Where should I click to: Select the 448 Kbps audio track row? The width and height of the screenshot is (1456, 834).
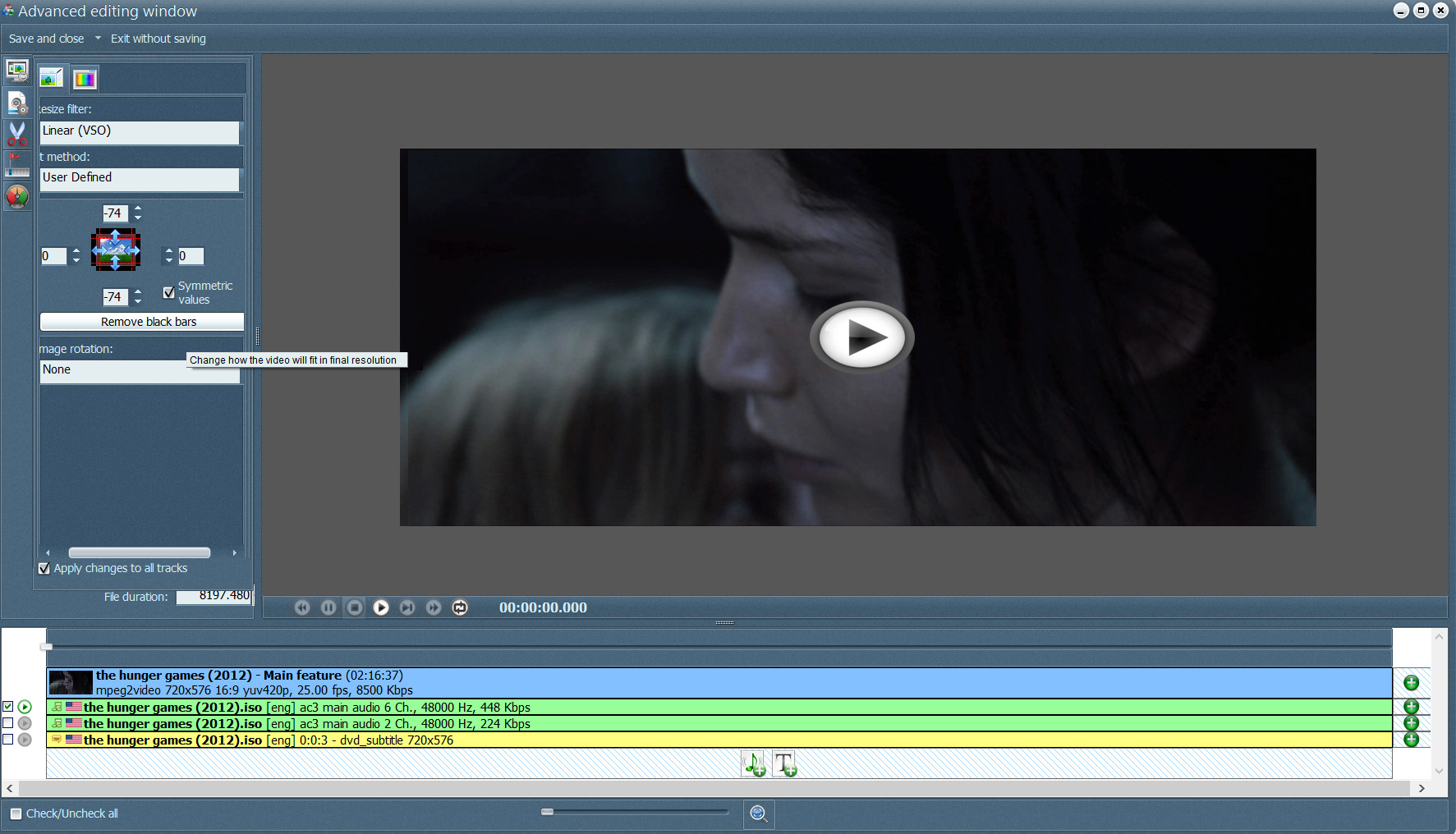point(719,707)
